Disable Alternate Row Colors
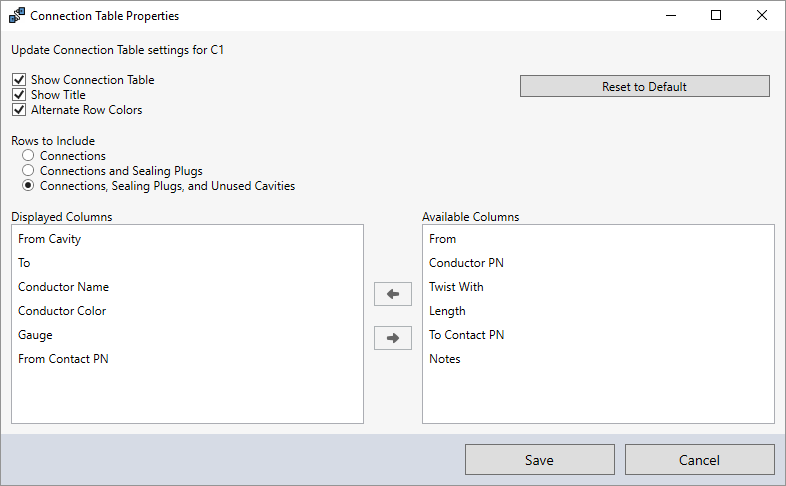Screen dimensions: 786x486 click(19, 110)
